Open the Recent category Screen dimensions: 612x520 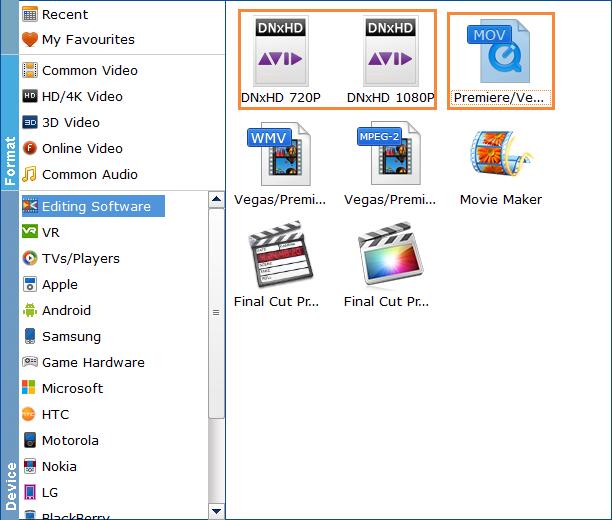tap(64, 15)
